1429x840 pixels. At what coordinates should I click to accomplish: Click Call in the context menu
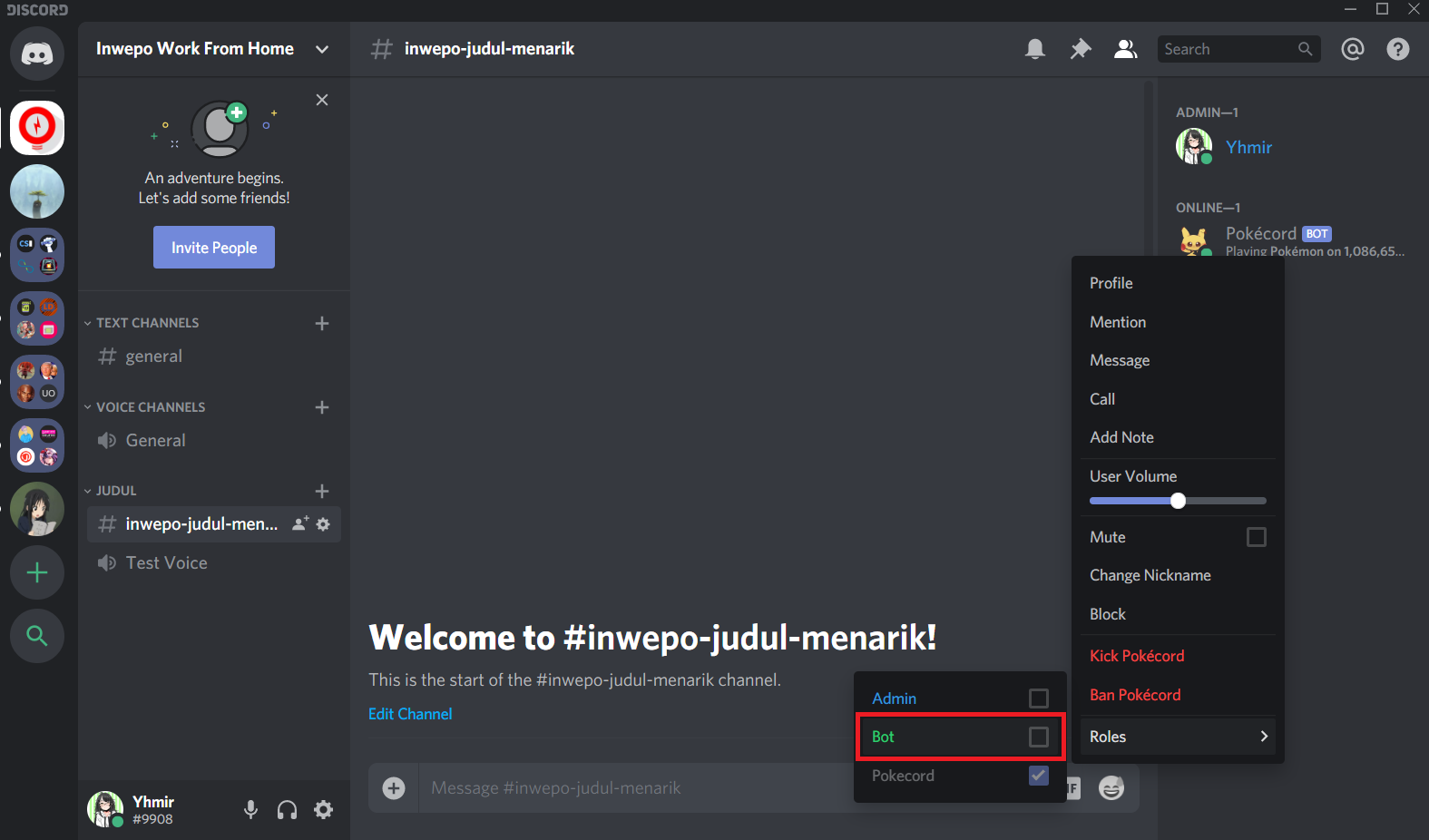[x=1178, y=399]
